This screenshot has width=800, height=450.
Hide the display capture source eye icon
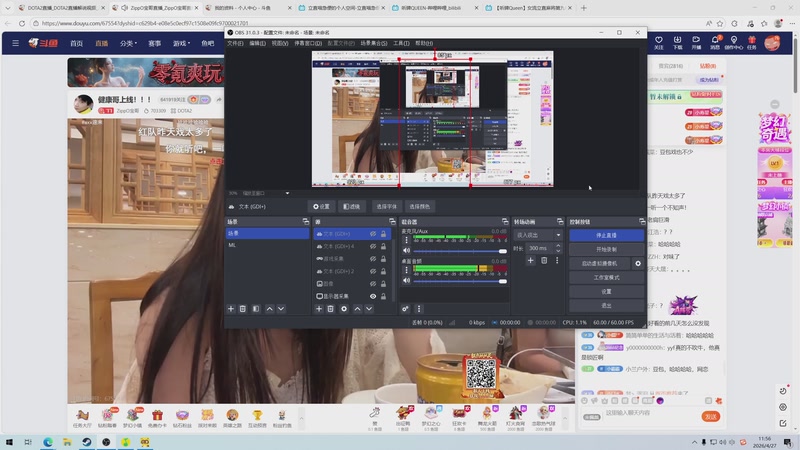(x=373, y=296)
